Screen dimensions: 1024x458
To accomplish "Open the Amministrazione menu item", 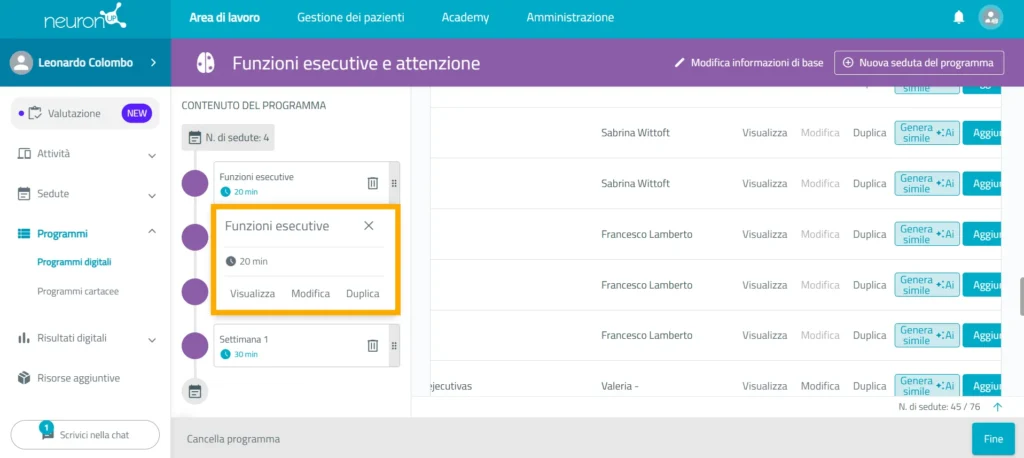I will click(x=570, y=18).
